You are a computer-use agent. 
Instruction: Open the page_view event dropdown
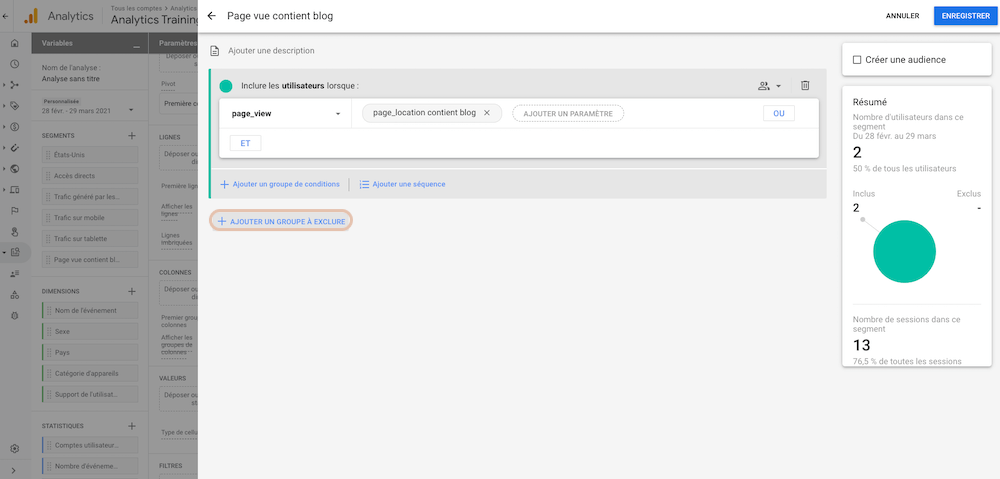[285, 114]
